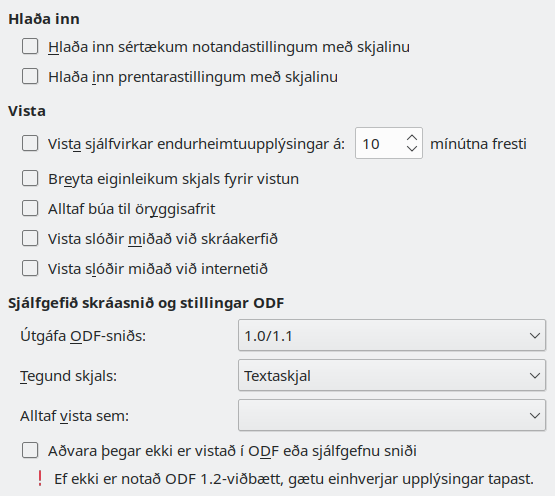555x496 pixels.
Task: Click the 'Hlaða inn' section heading
Action: click(44, 19)
